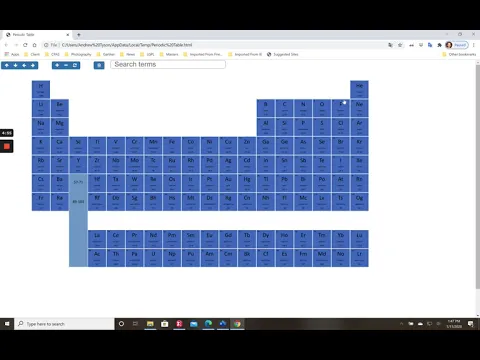Select the La lanthanum tile

[97, 239]
